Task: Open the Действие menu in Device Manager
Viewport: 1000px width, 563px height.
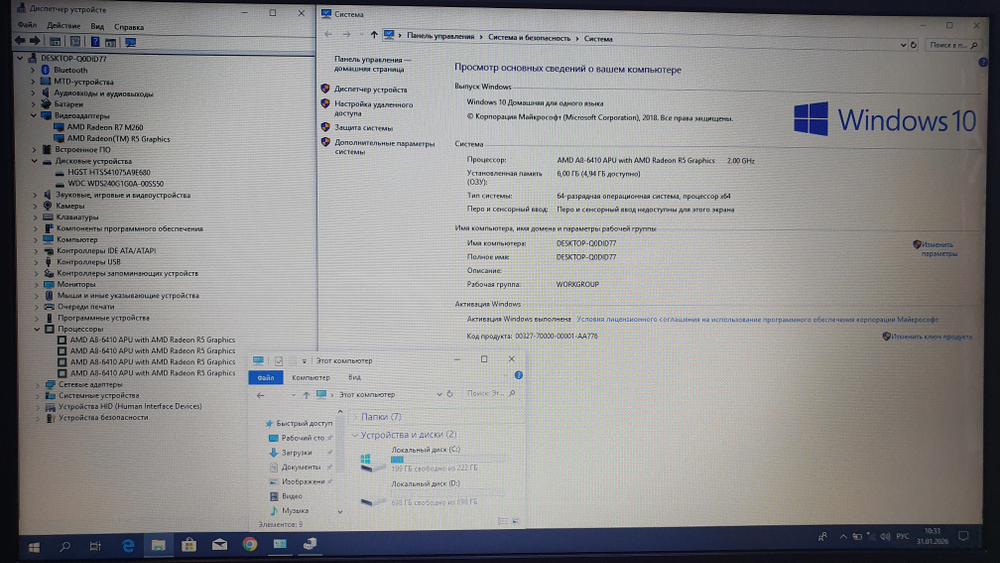Action: 63,26
